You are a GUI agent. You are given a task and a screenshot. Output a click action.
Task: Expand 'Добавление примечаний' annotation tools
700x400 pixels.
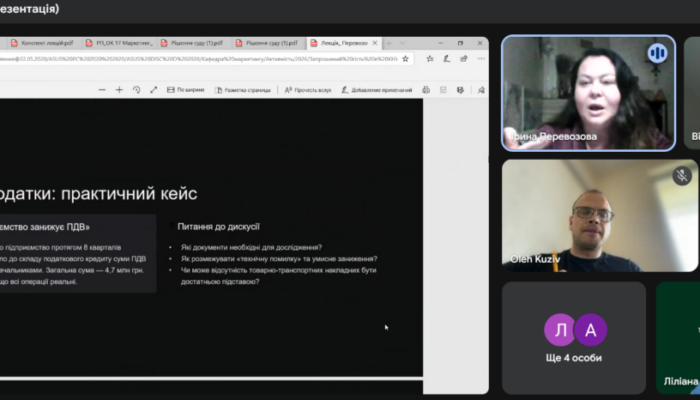point(376,90)
